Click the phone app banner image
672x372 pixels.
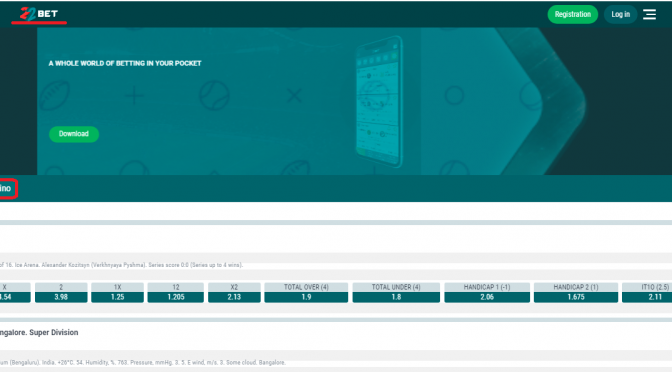click(378, 102)
